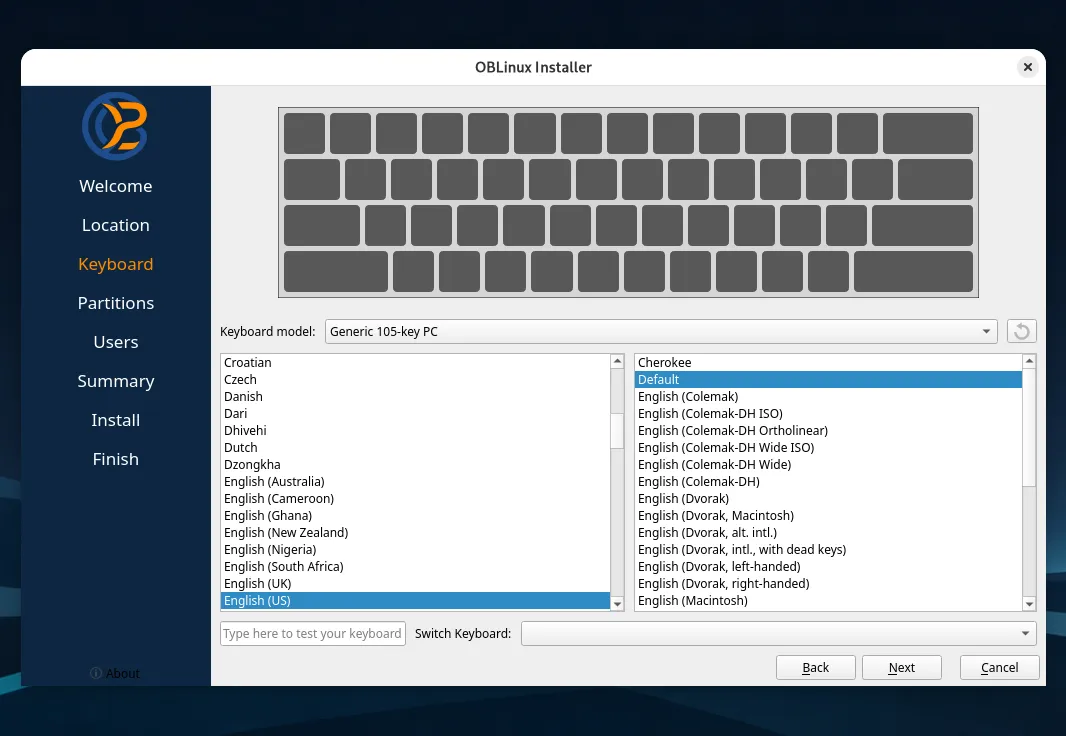
Task: Open the About link
Action: pos(122,673)
